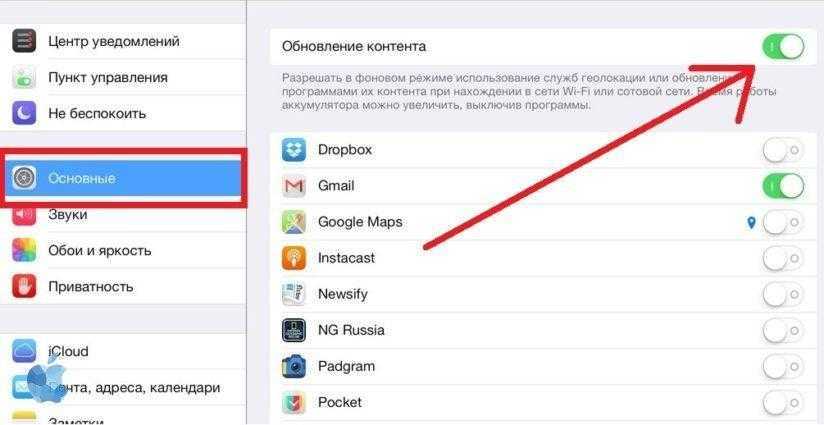Open the Приватность section
824x425 pixels.
(x=123, y=286)
